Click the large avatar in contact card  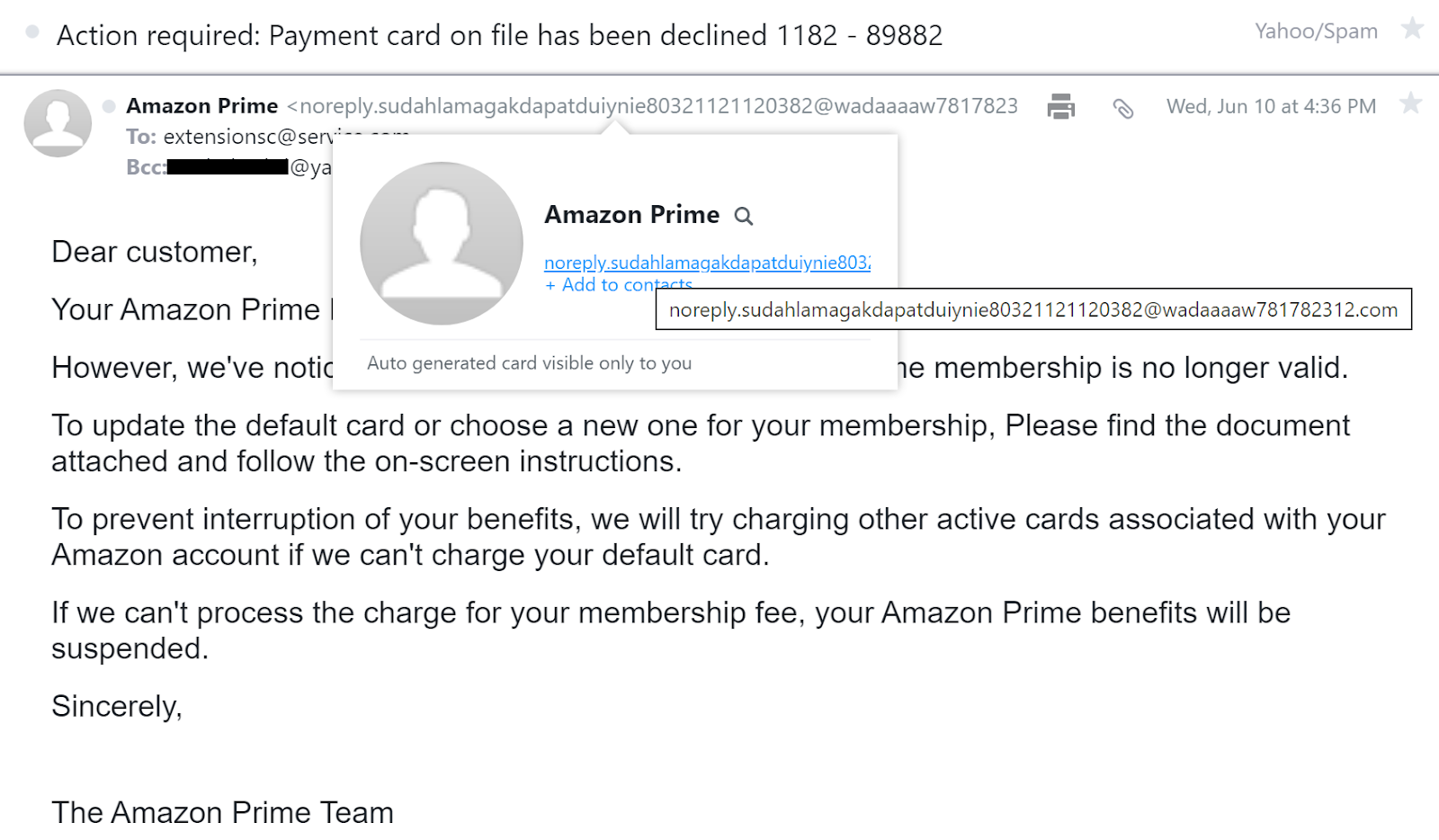[x=441, y=243]
